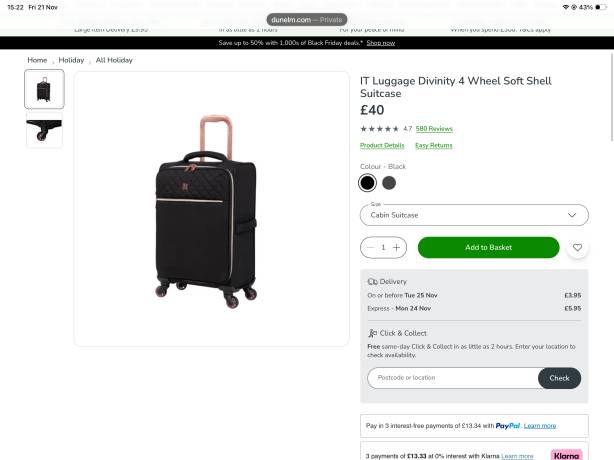Decrease quantity with the minus icon

(370, 247)
